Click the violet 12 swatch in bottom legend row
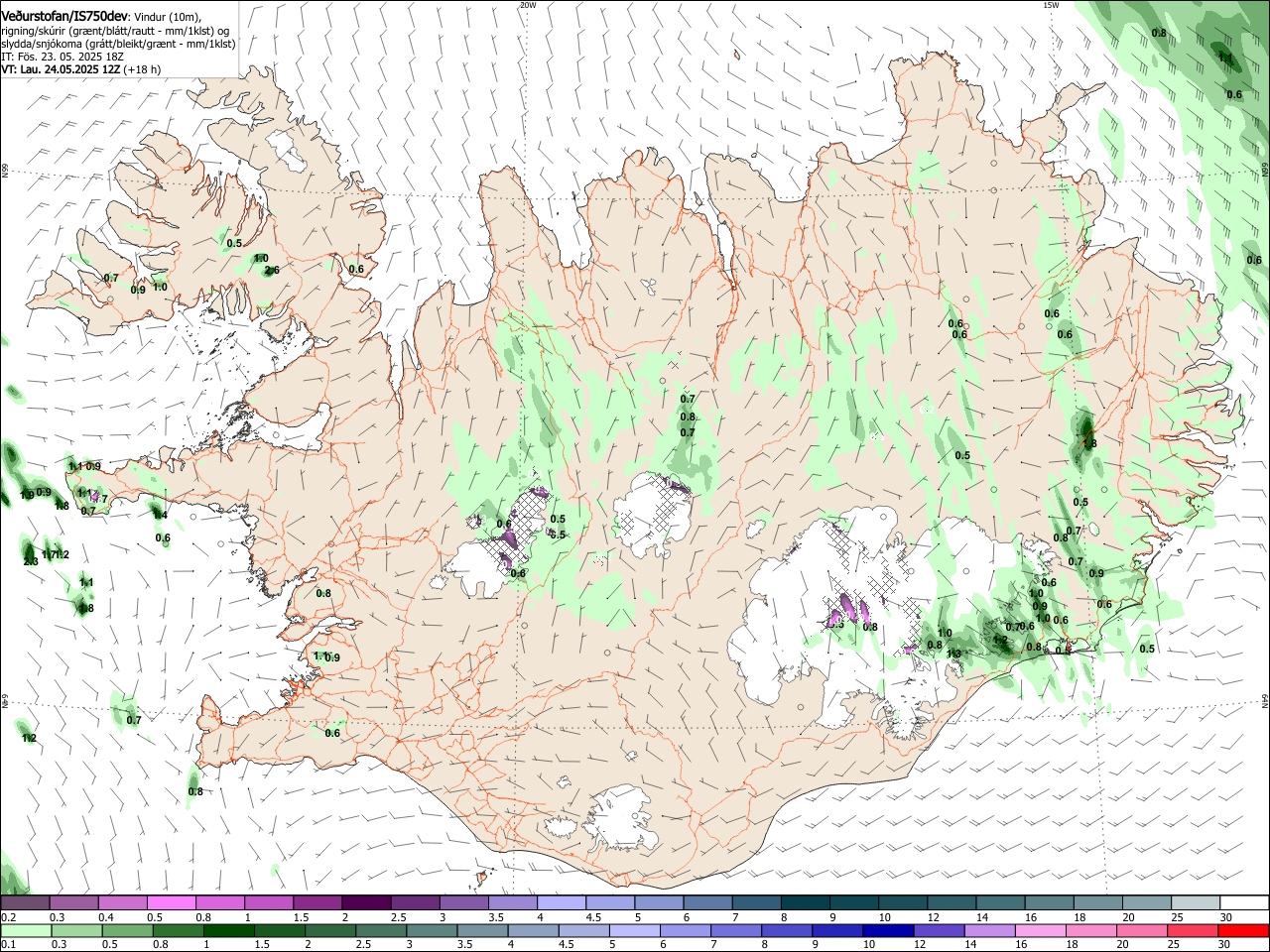 (x=938, y=931)
